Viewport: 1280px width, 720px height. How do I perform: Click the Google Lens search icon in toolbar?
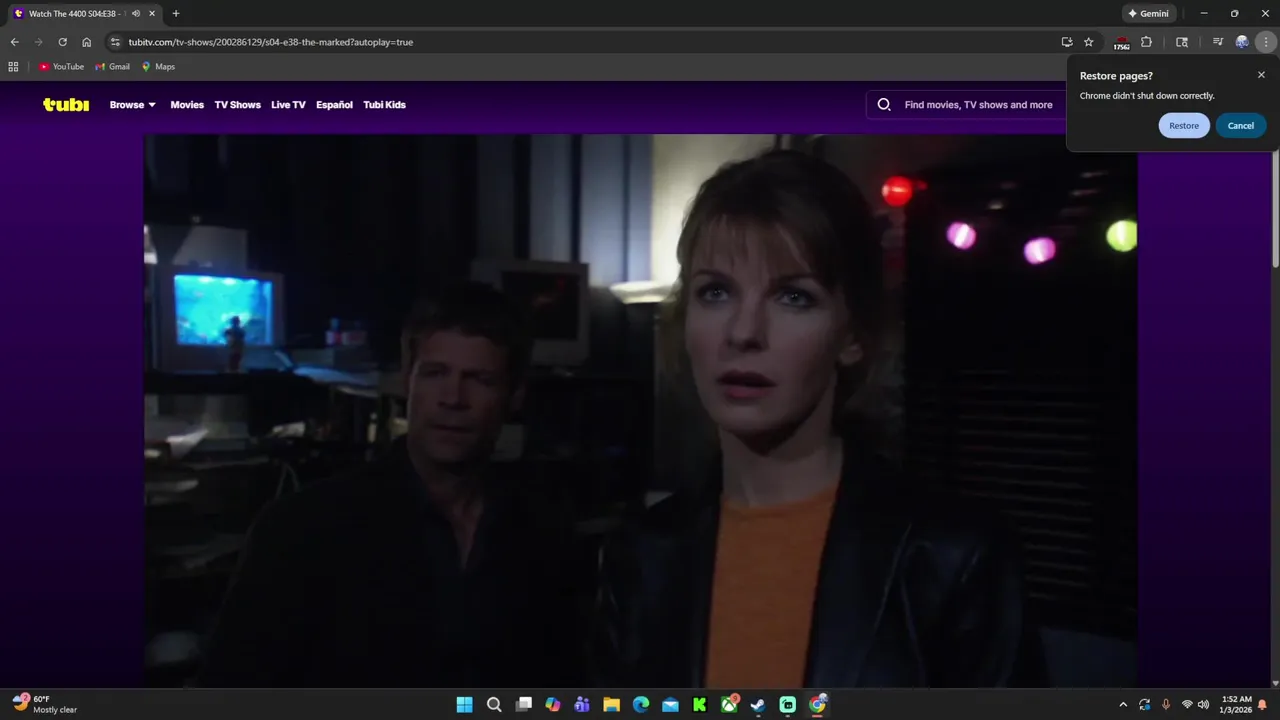coord(1182,42)
